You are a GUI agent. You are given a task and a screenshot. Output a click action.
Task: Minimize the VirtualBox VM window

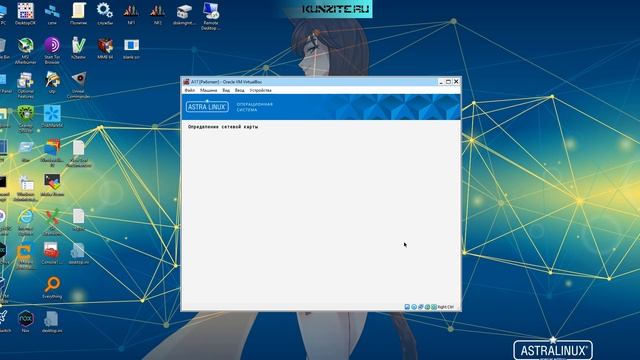click(441, 82)
